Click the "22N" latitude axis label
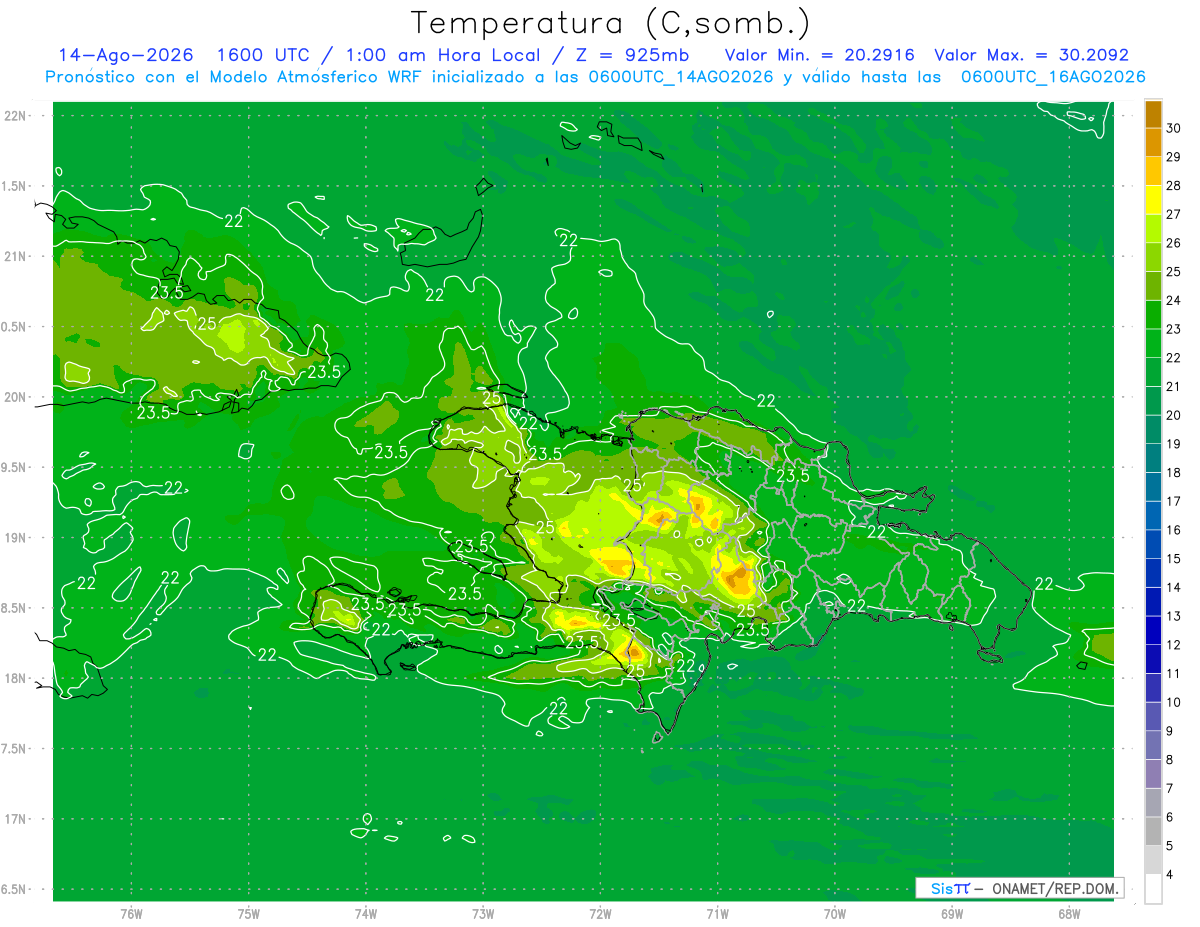 pos(16,116)
